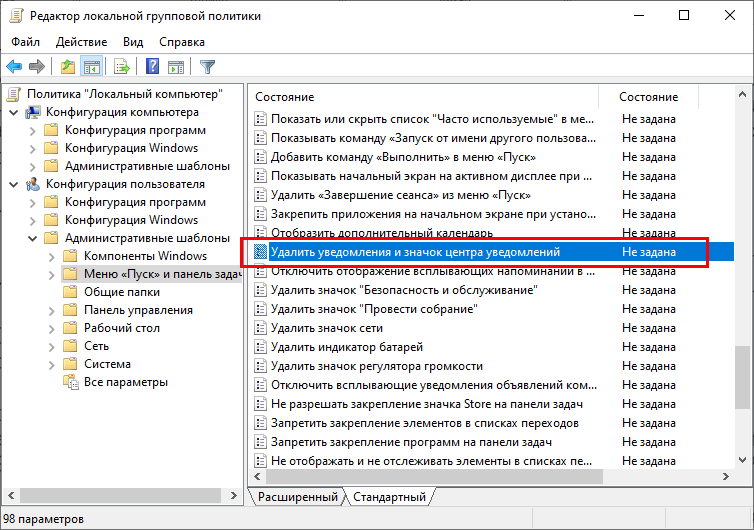Select Удалить уведомления и значок центра уведомлений
Image resolution: width=754 pixels, height=530 pixels.
click(x=493, y=252)
